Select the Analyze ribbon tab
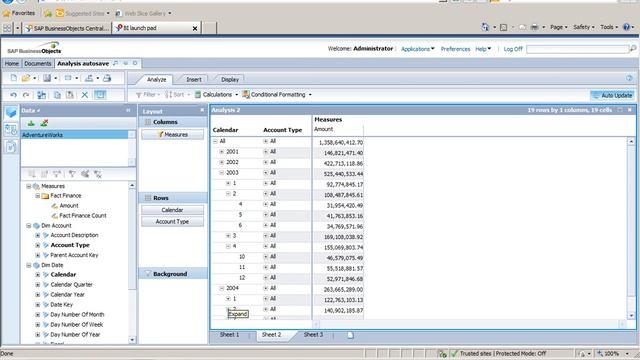640x360 pixels. tap(156, 80)
